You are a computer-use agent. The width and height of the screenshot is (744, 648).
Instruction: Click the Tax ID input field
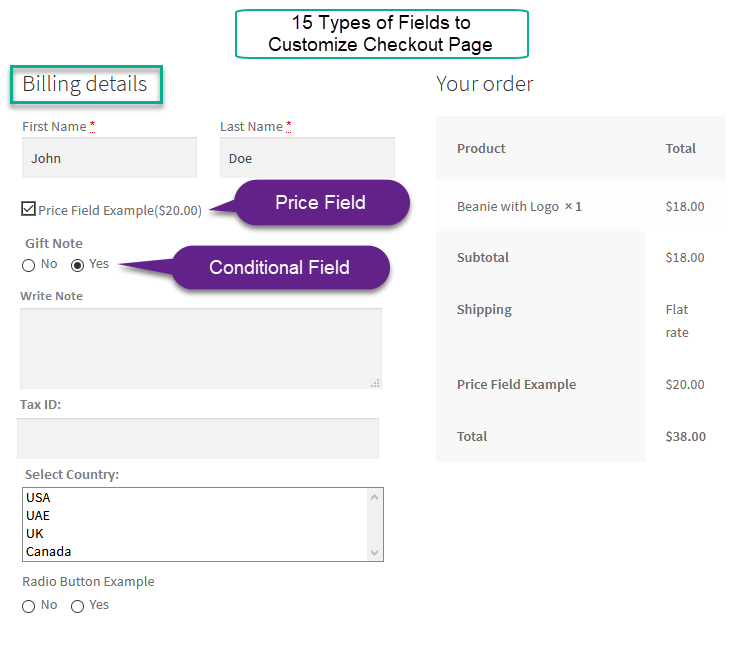198,438
